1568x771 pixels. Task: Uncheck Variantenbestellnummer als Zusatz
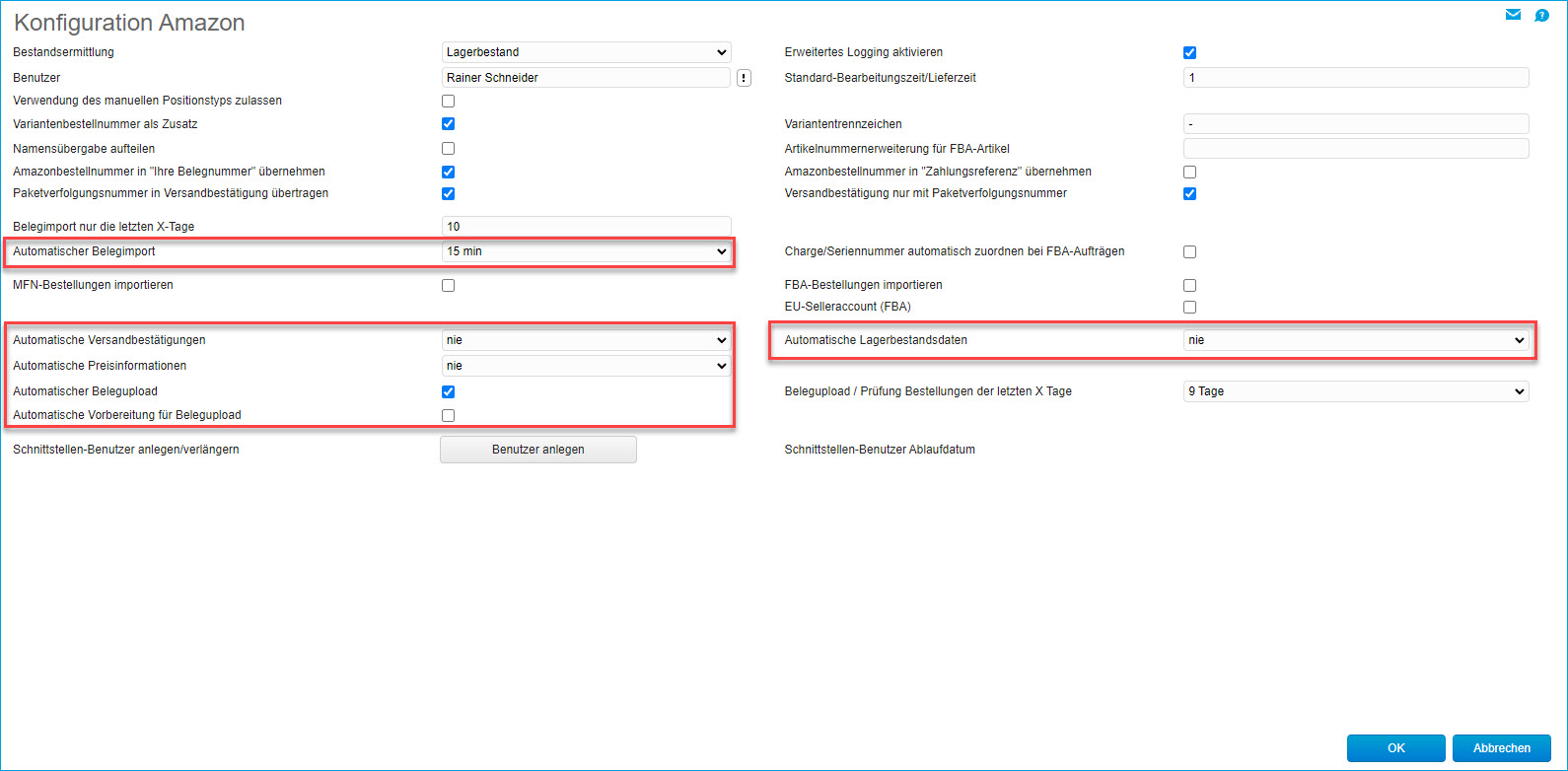pos(449,124)
